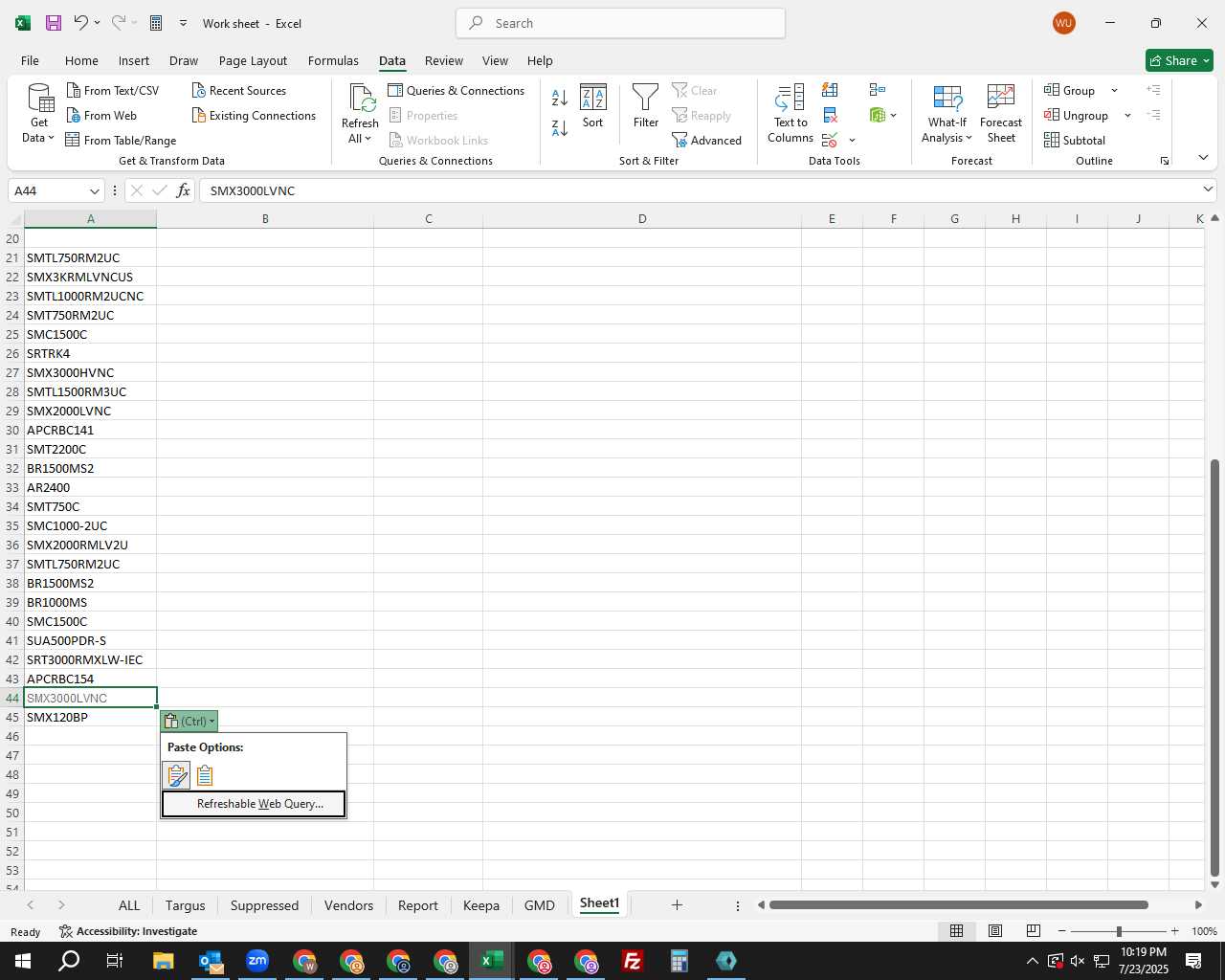Click Text to Columns
Viewport: 1225px width, 980px height.
click(791, 114)
